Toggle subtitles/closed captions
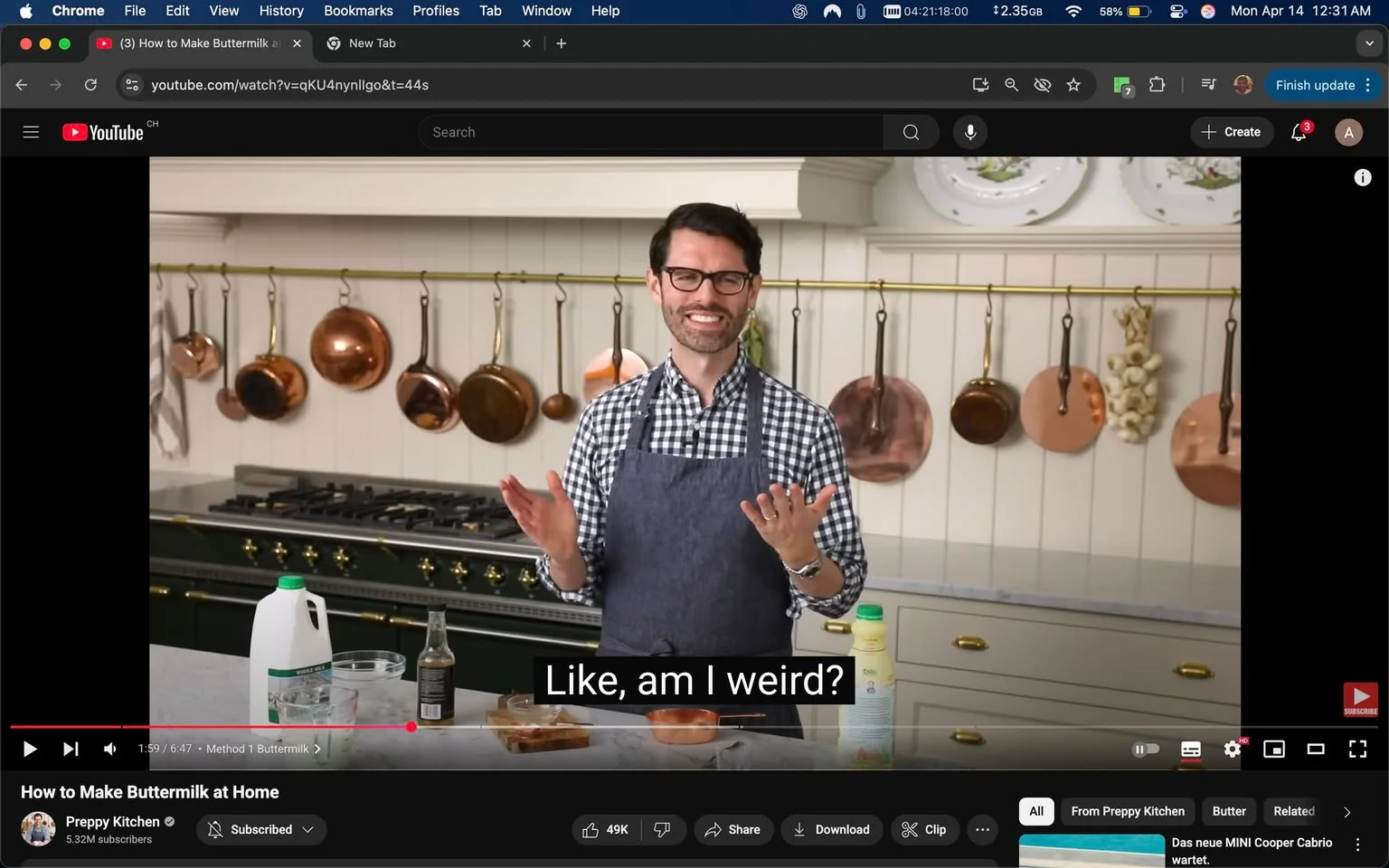1389x868 pixels. [x=1191, y=749]
